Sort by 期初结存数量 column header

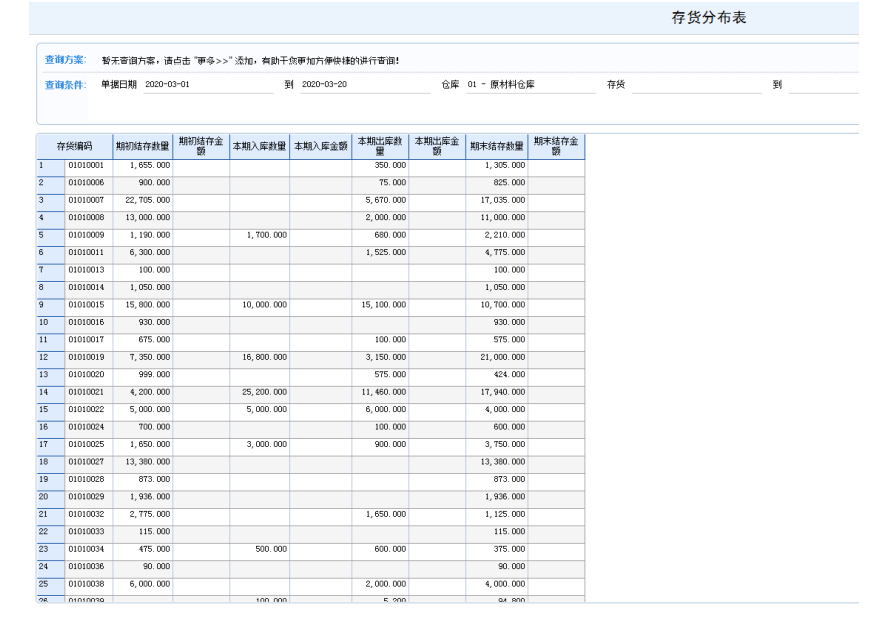[142, 146]
